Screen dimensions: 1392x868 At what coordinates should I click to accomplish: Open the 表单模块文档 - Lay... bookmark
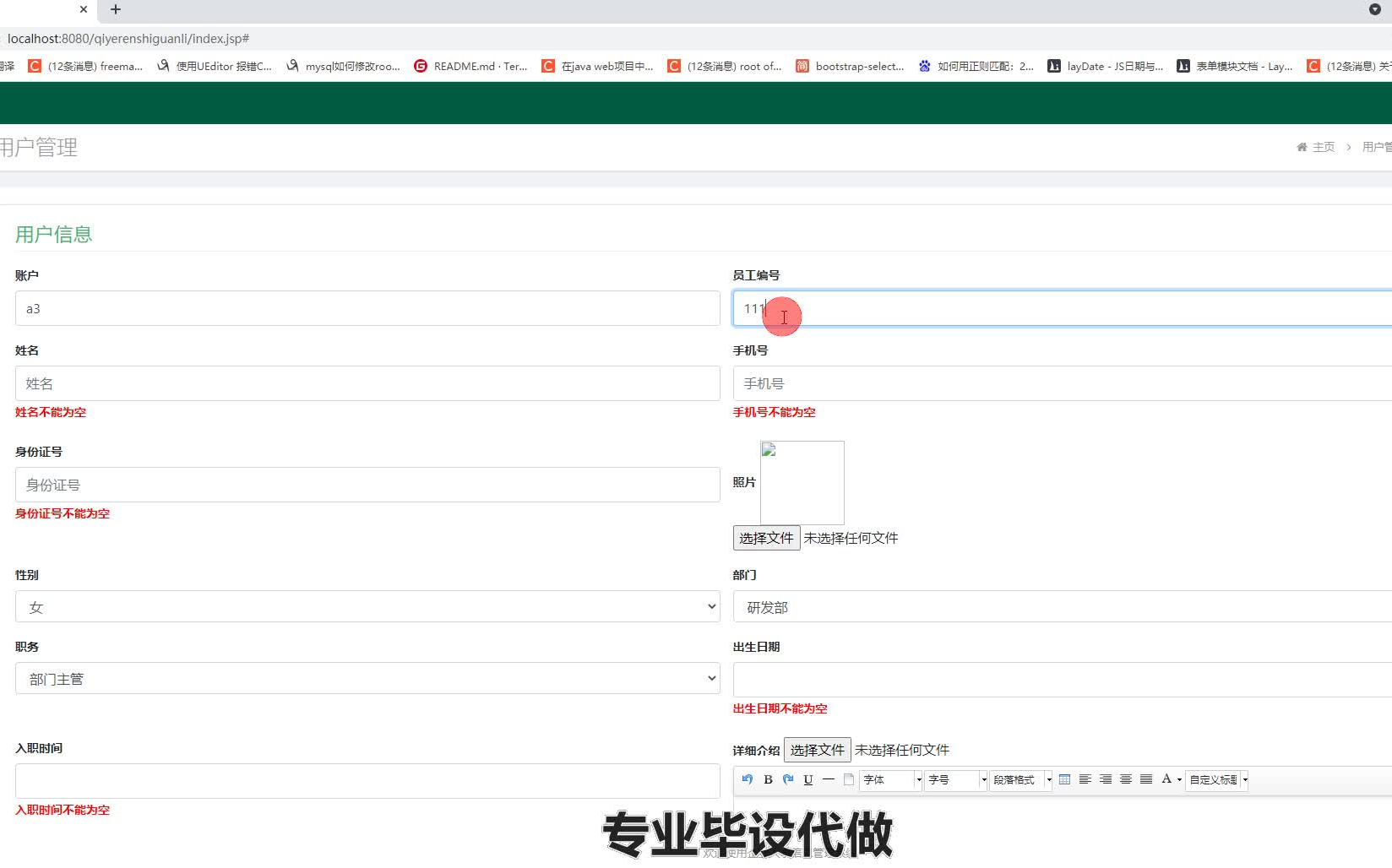pos(1235,66)
